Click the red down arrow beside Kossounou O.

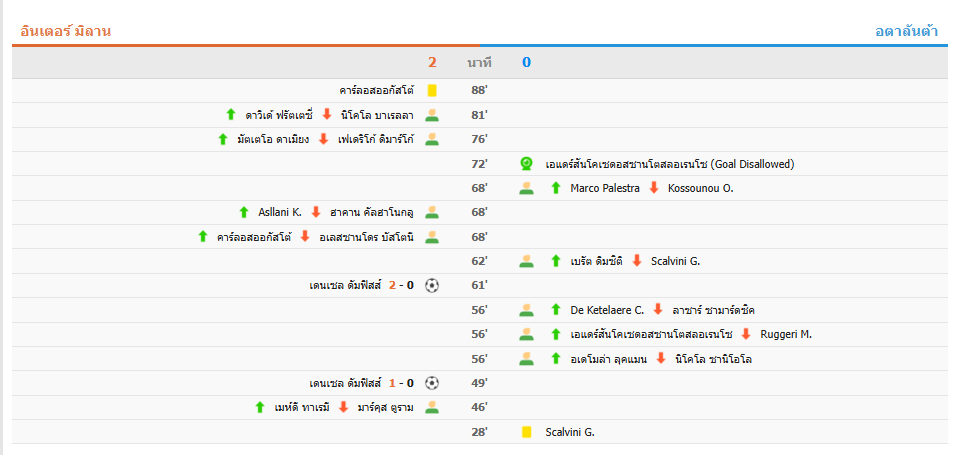click(654, 188)
